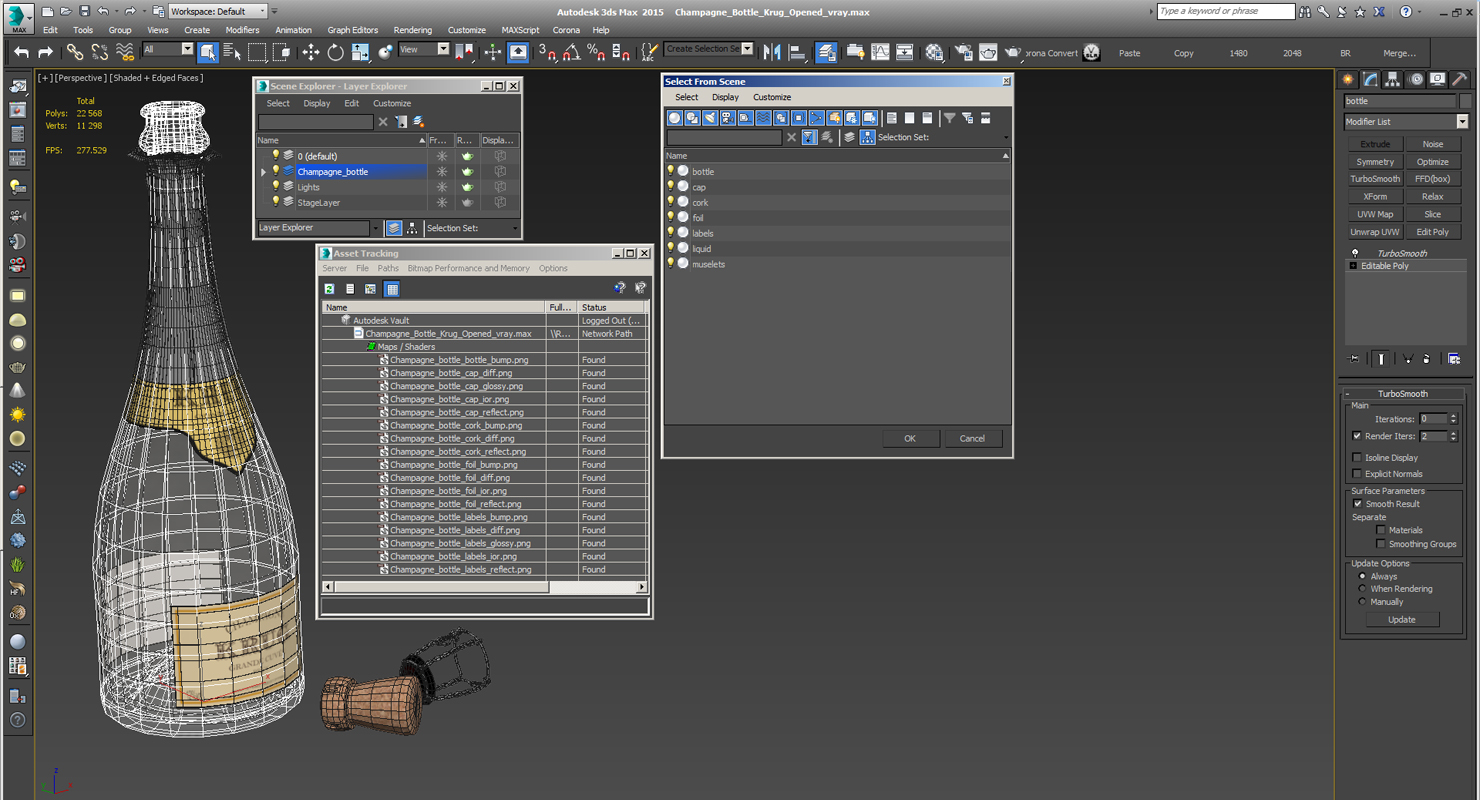Click the Select and Link chain icon

pyautogui.click(x=75, y=52)
